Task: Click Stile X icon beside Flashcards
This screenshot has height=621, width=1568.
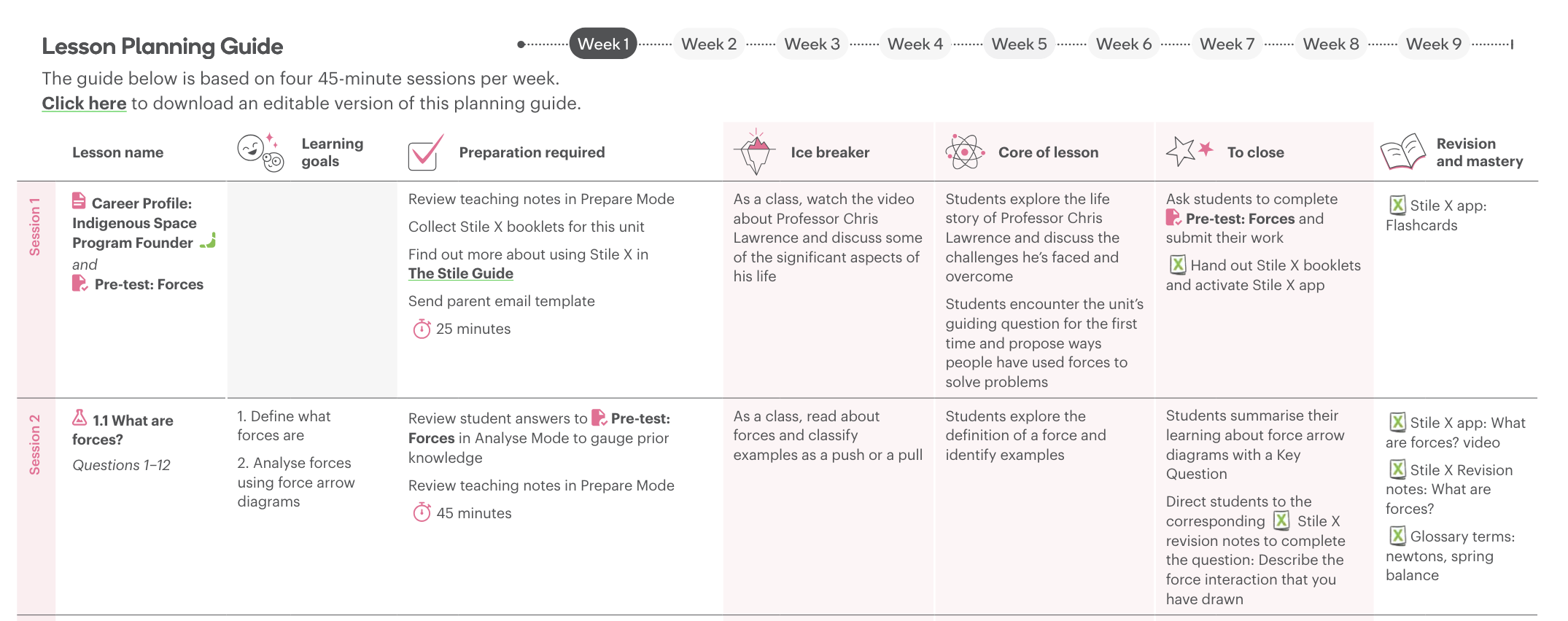Action: tap(1397, 205)
